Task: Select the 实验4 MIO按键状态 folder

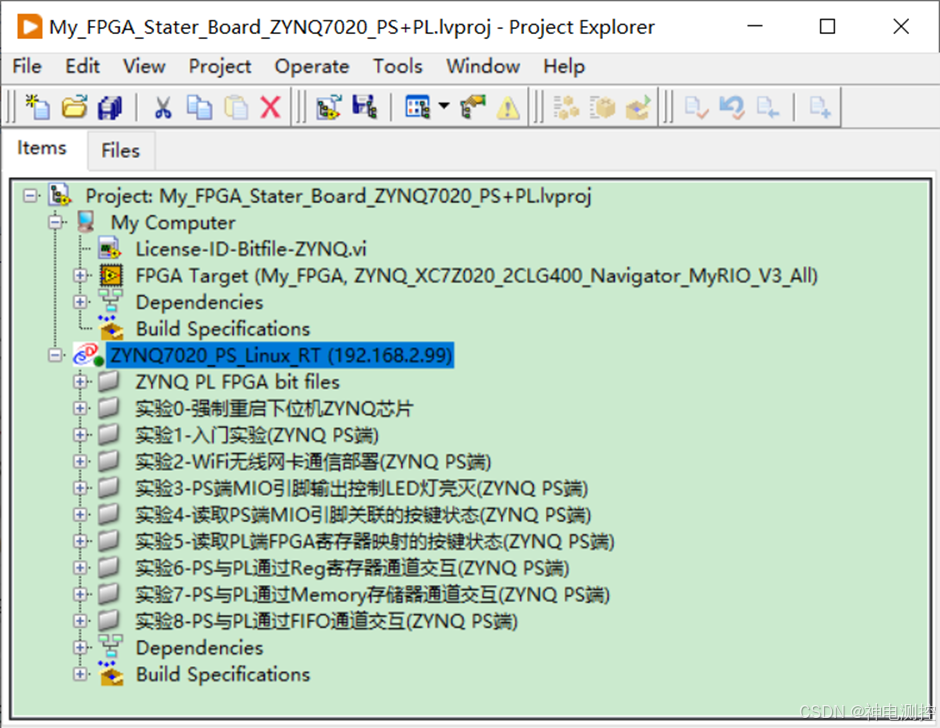Action: (363, 515)
